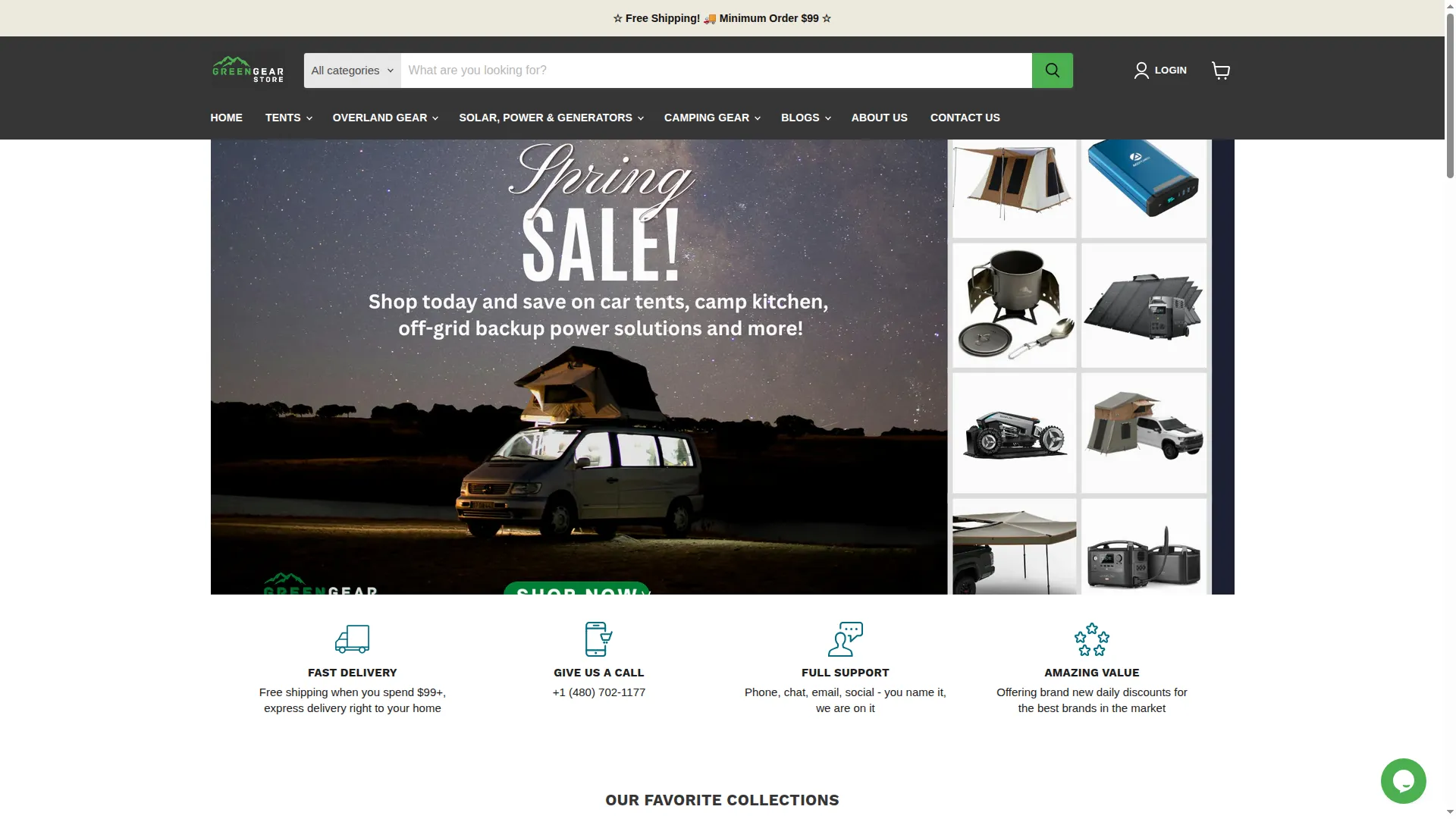Expand the Tents menu

click(288, 118)
